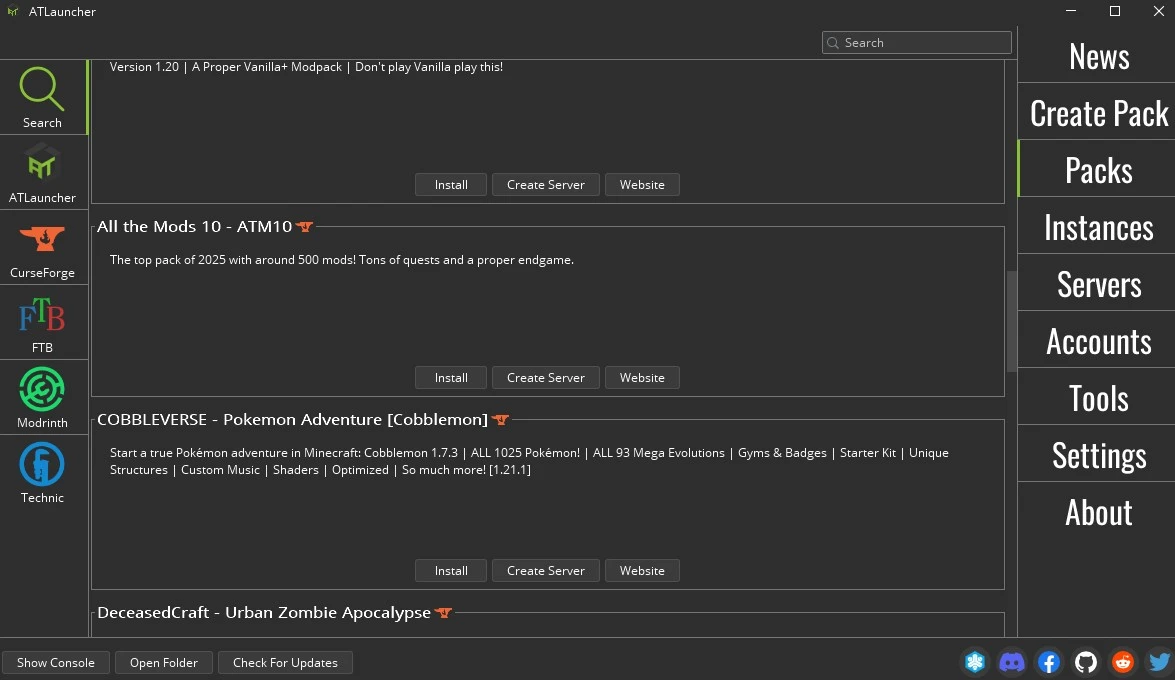Open the Facebook icon link
This screenshot has height=680, width=1175.
(1048, 662)
